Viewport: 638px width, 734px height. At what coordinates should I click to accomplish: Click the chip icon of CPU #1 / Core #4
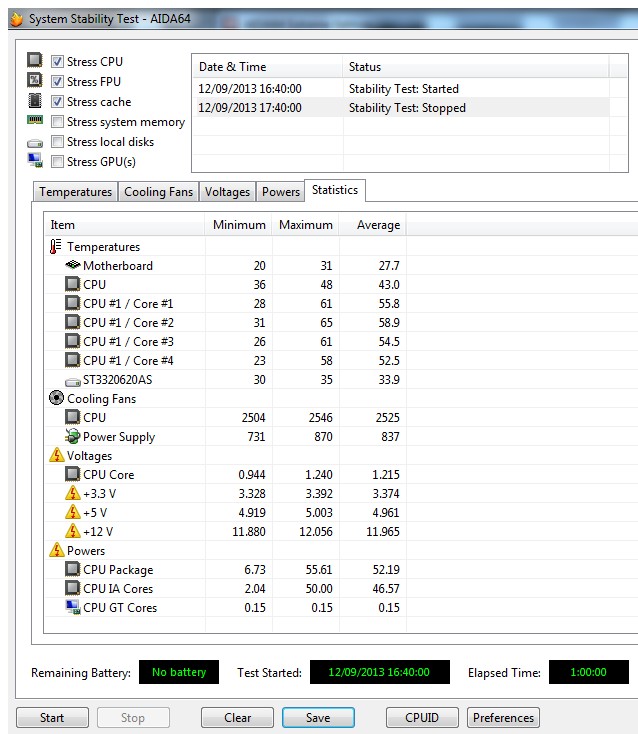coord(73,360)
